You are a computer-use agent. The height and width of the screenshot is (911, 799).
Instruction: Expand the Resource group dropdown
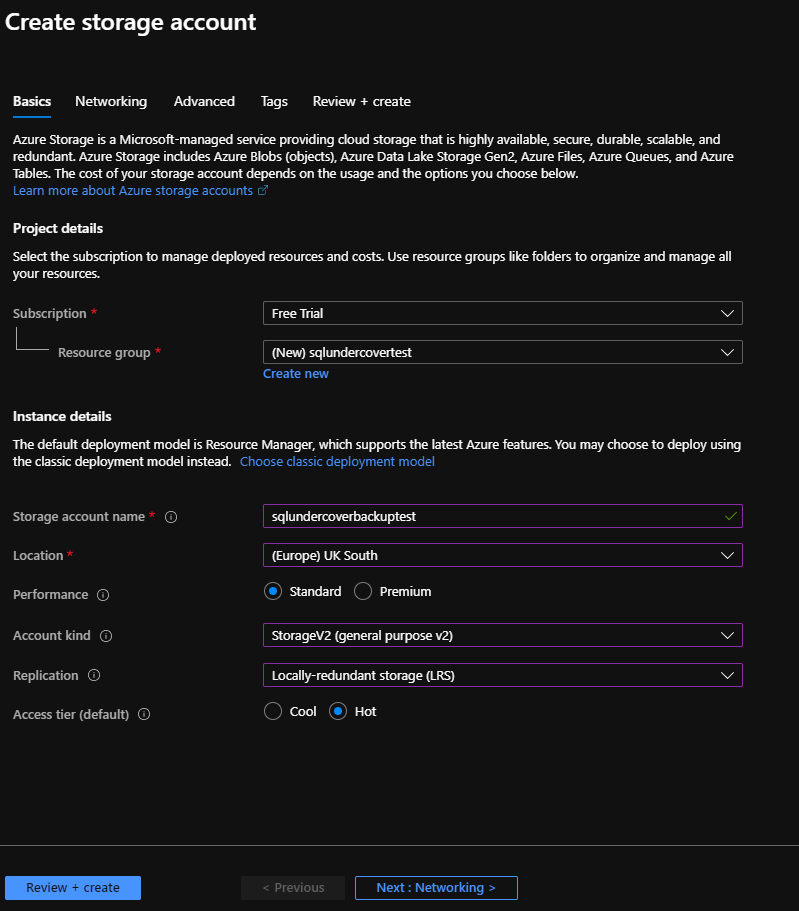pyautogui.click(x=502, y=352)
